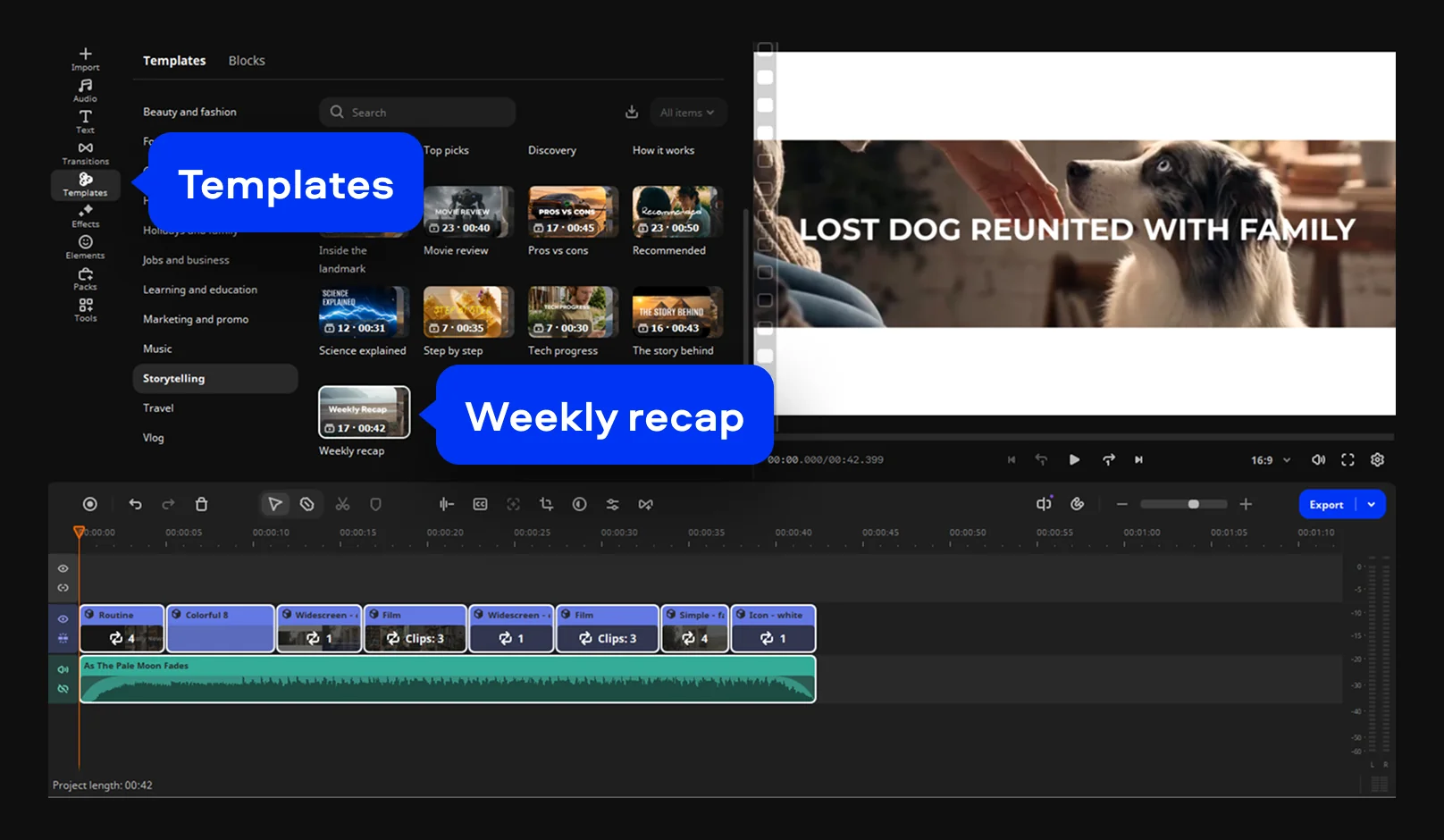Open clip properties with the sliders icon
The width and height of the screenshot is (1444, 840).
(612, 504)
